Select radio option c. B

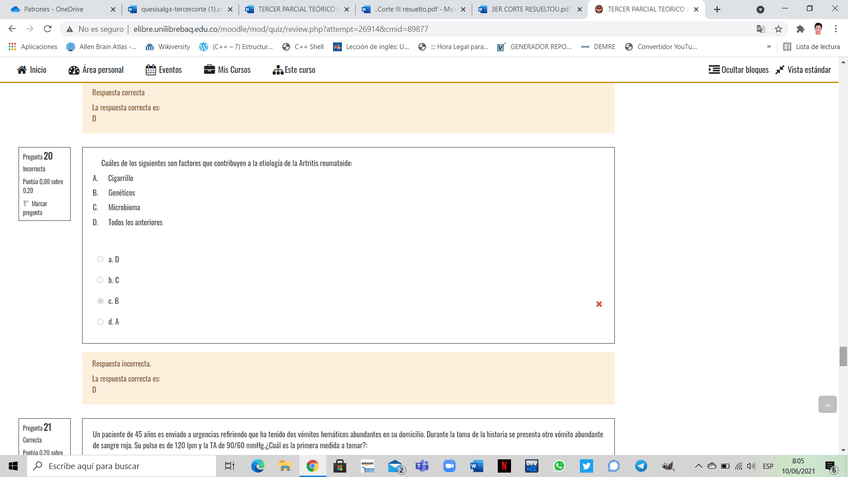100,301
